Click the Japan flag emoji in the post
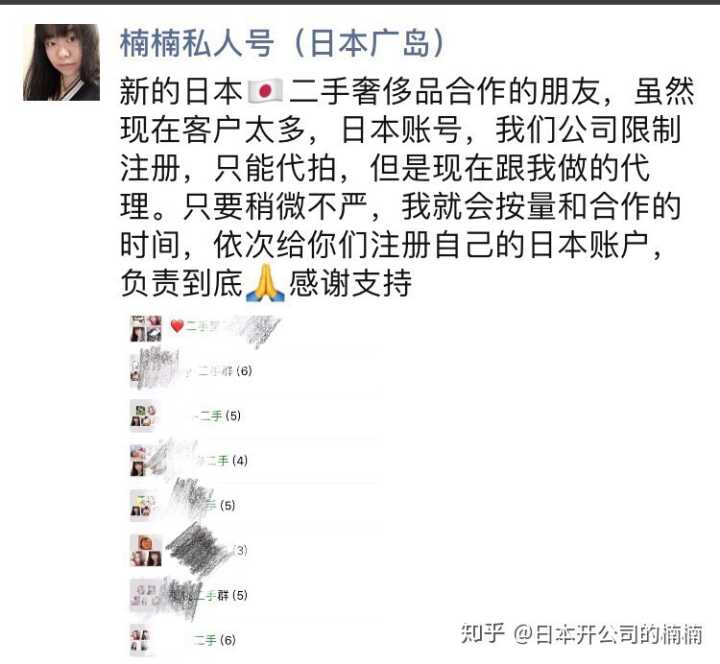Viewport: 720px width, 664px height. (x=265, y=90)
